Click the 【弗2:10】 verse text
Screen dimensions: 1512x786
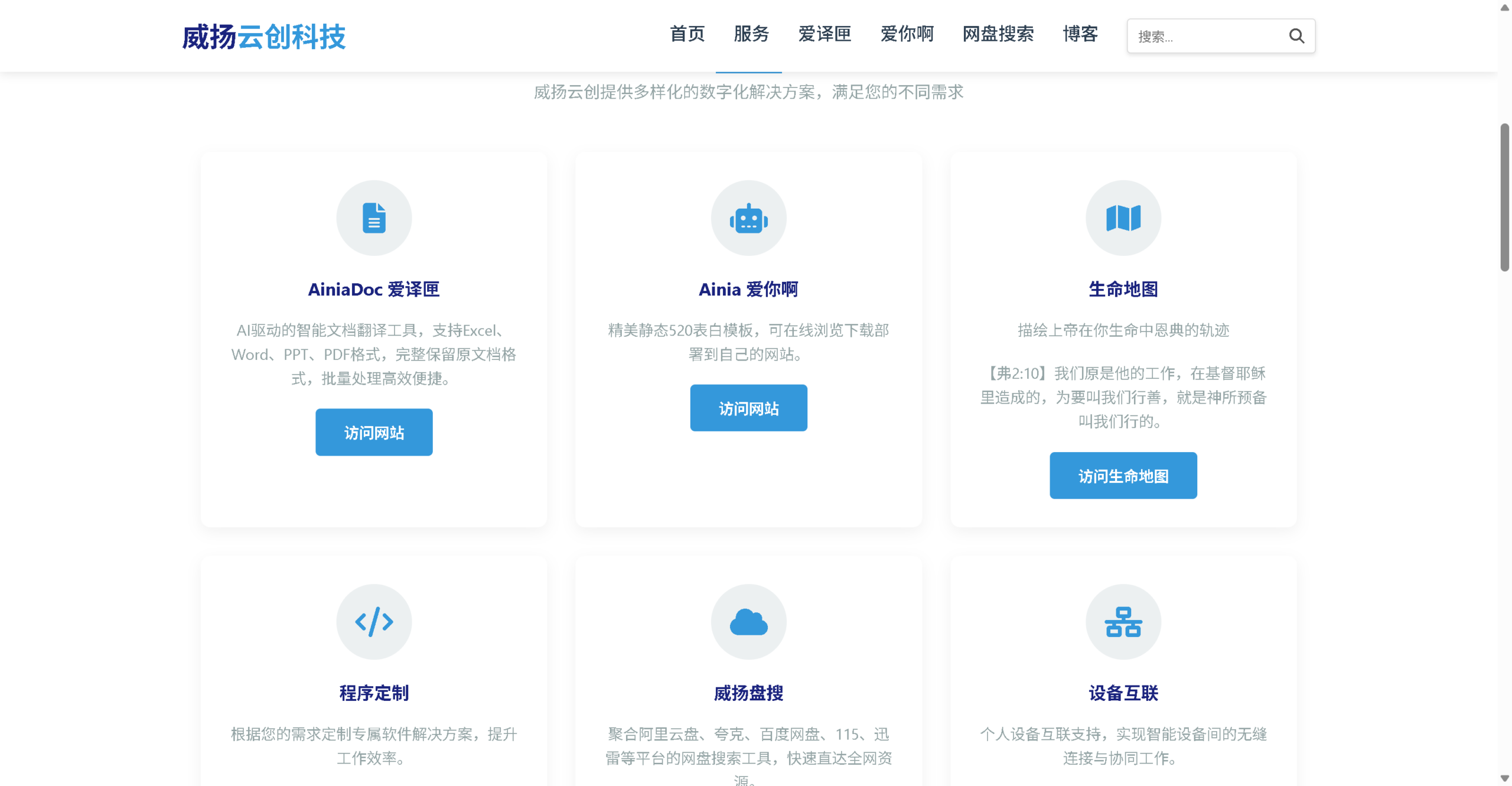[1123, 397]
